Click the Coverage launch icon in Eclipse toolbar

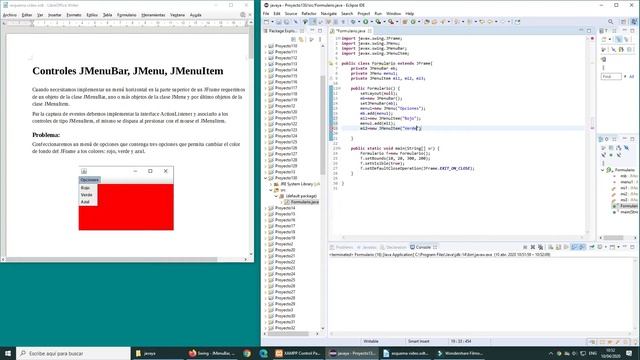379,22
